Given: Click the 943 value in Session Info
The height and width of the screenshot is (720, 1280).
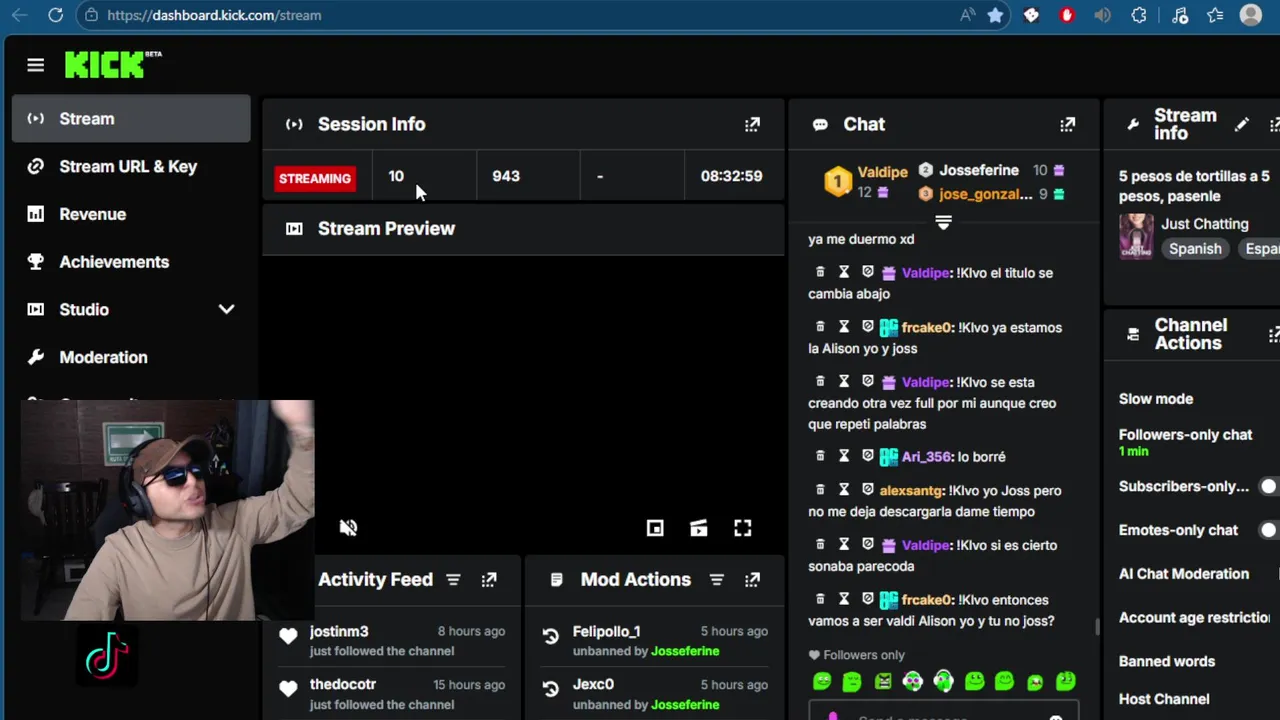Looking at the screenshot, I should point(506,176).
